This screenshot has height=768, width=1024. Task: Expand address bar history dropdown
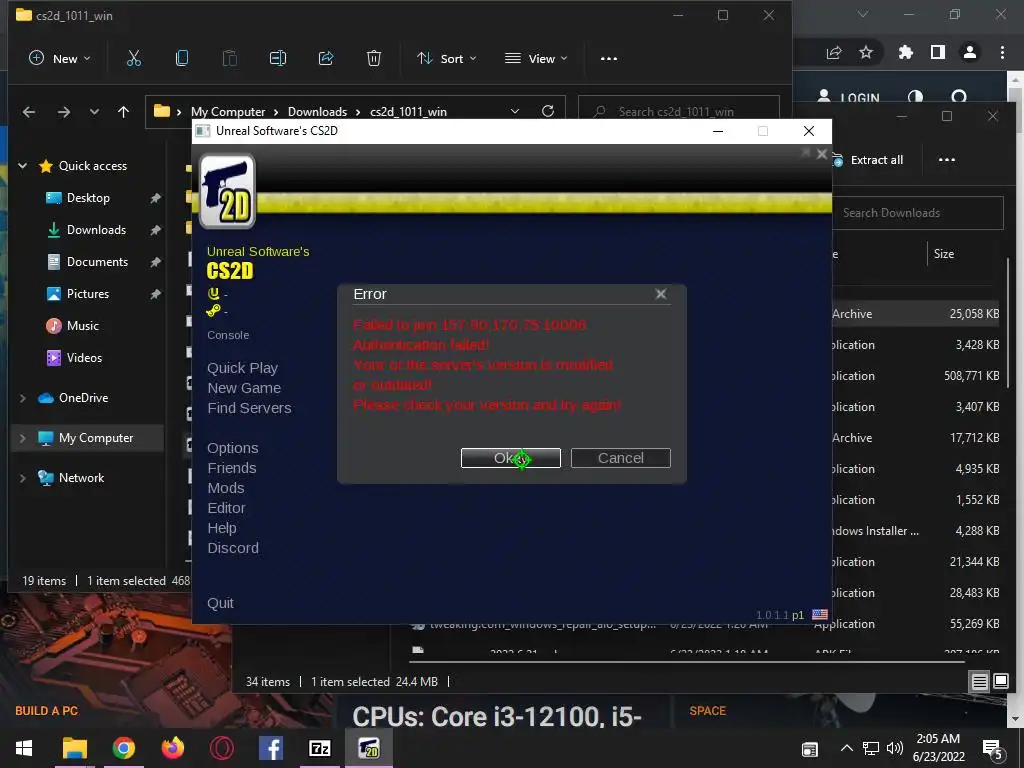[x=515, y=112]
